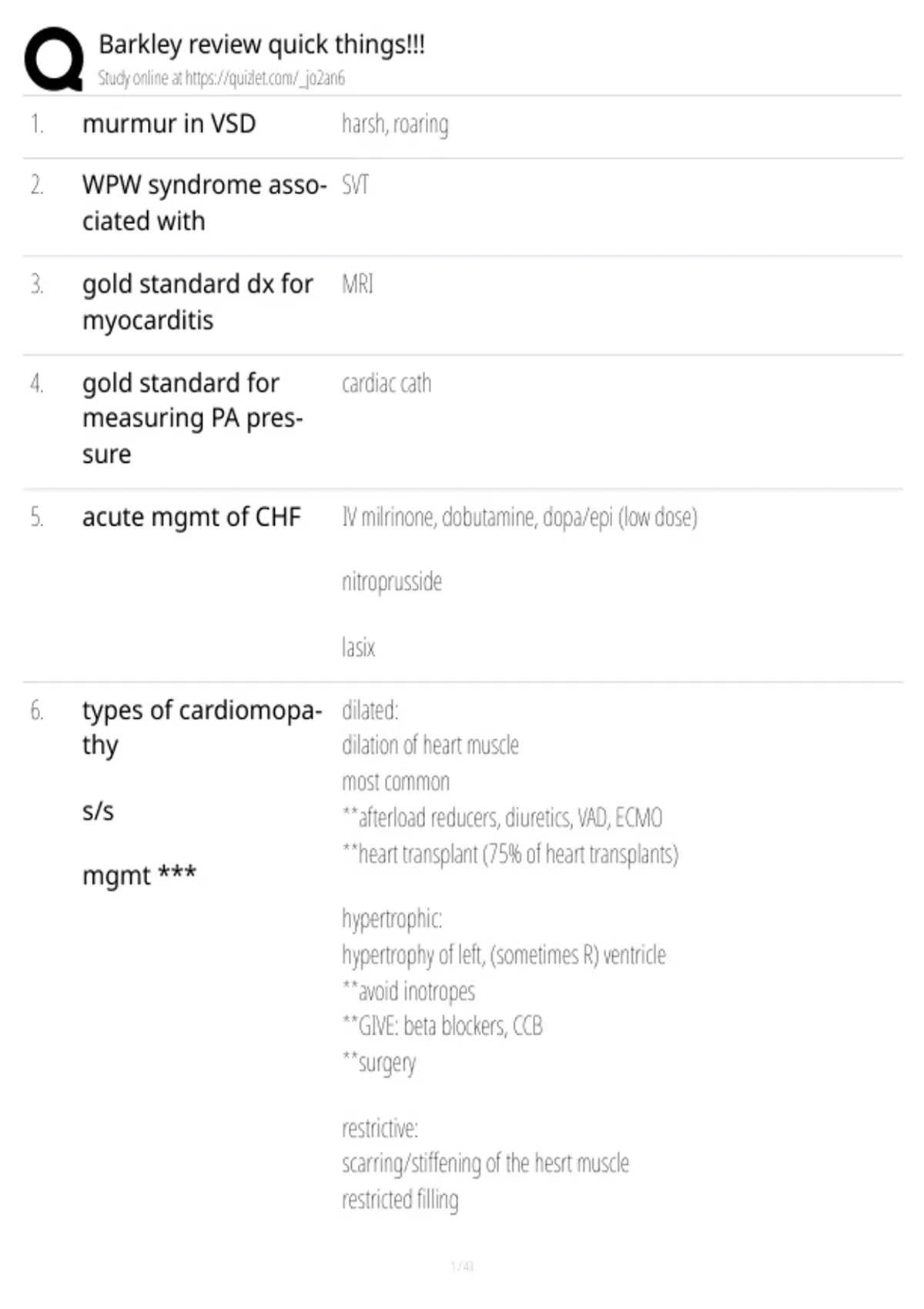Click the 'nitroprusside' line

click(392, 581)
